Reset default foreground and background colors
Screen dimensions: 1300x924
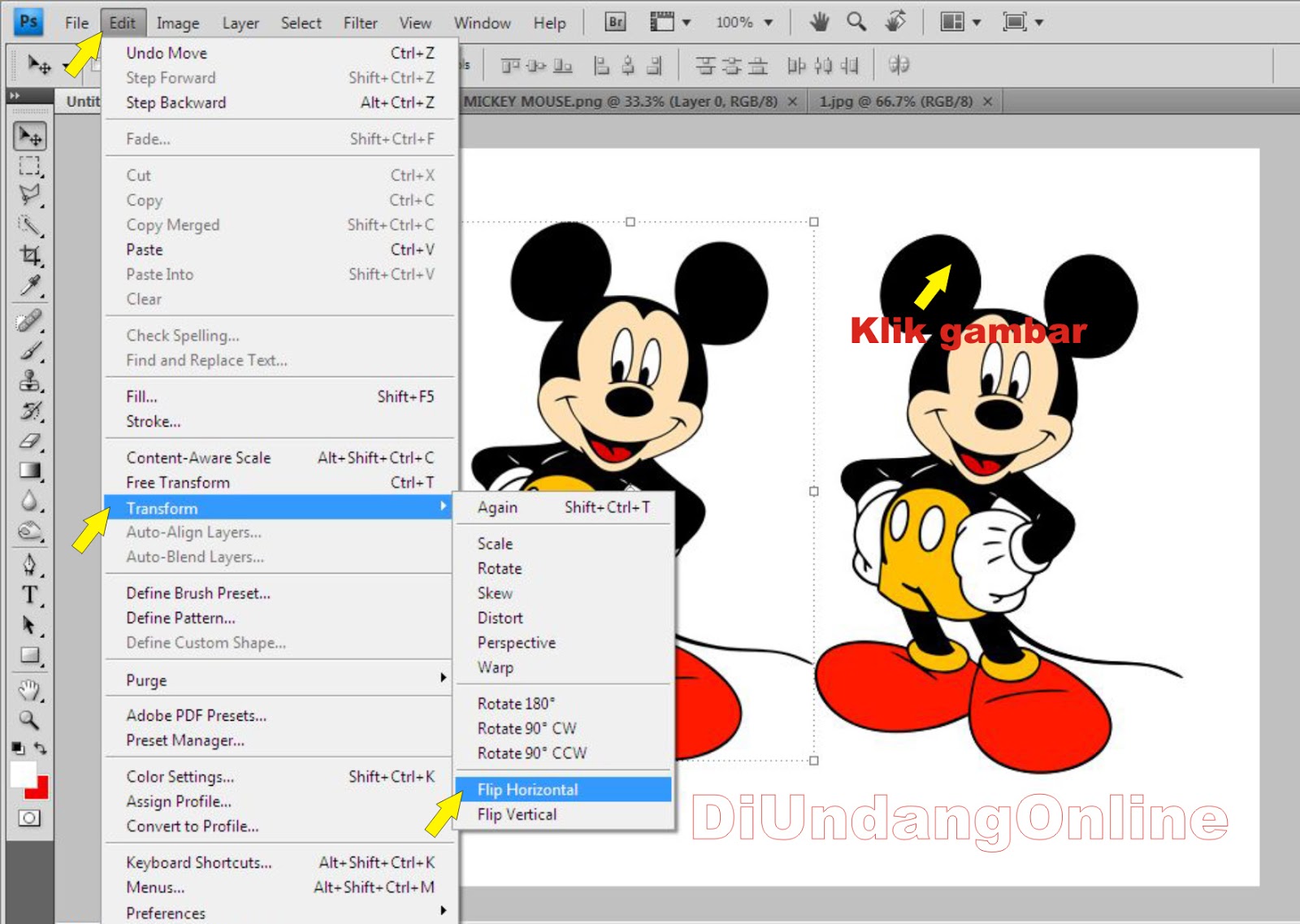pos(17,747)
